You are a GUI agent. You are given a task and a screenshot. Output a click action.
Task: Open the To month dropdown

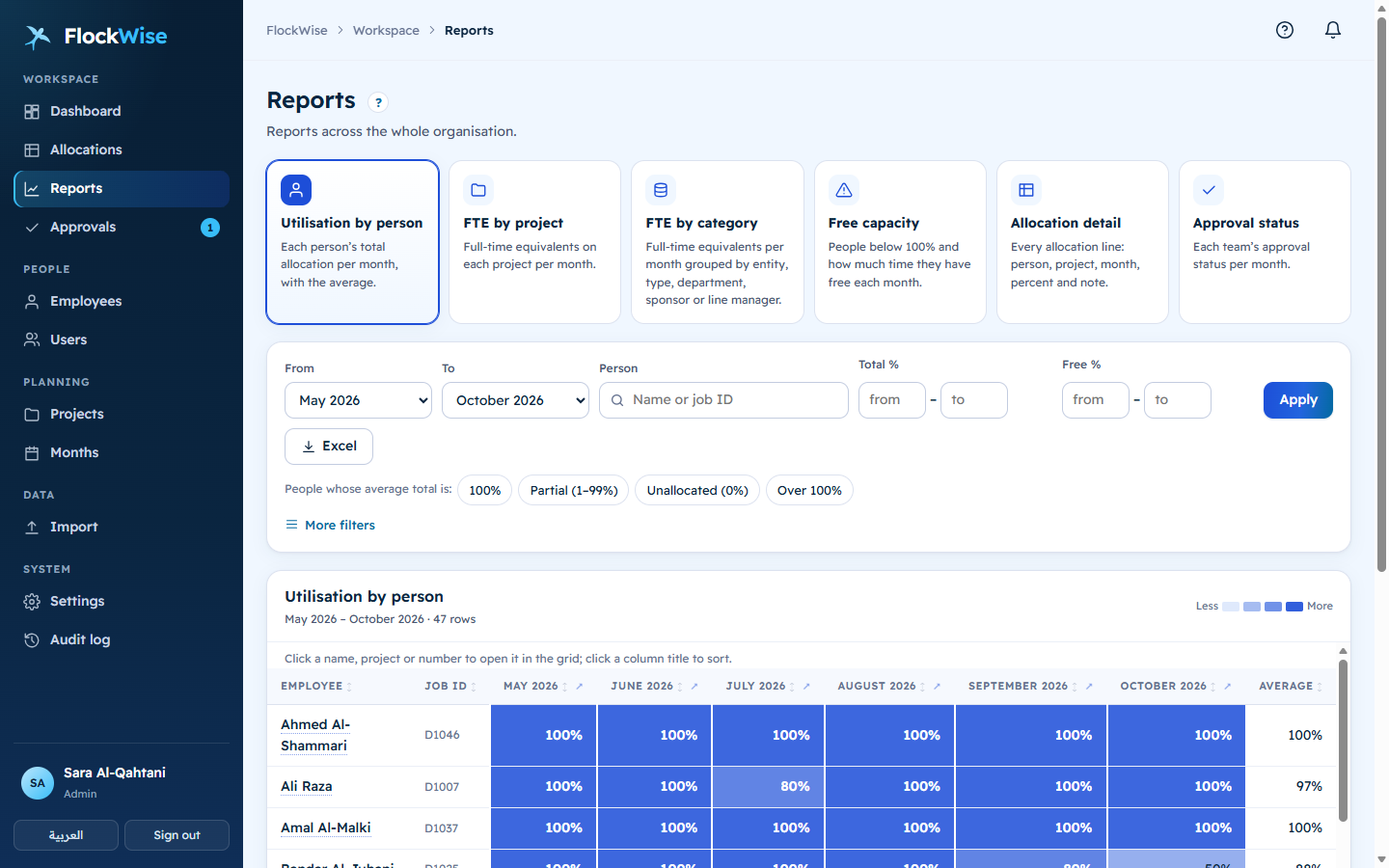[515, 400]
